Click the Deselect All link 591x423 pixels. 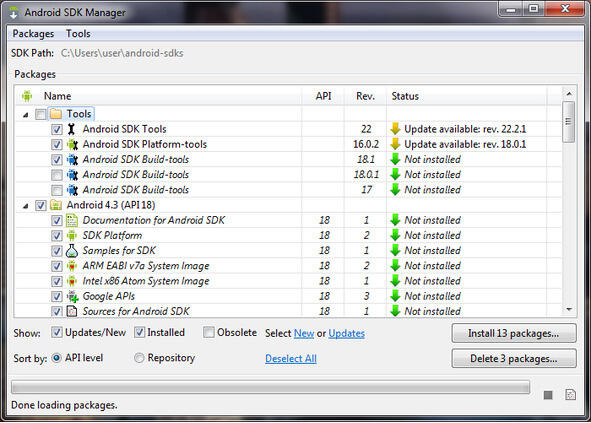291,359
